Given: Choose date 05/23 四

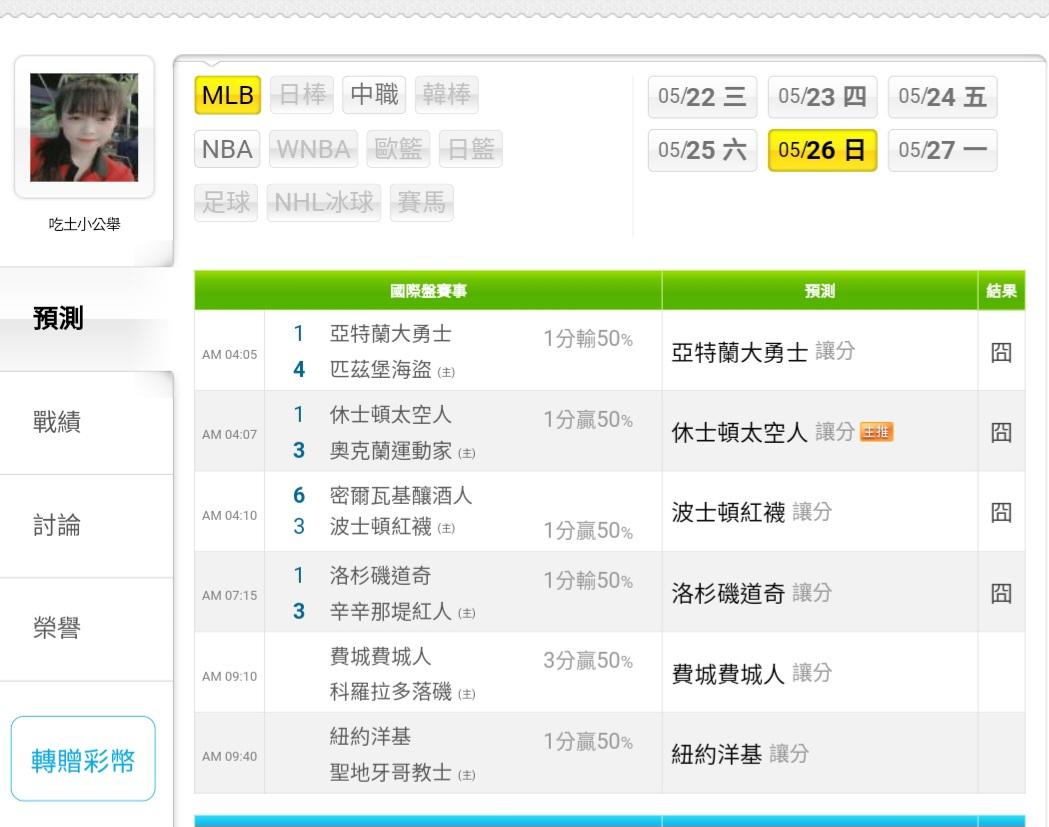Looking at the screenshot, I should (x=822, y=97).
